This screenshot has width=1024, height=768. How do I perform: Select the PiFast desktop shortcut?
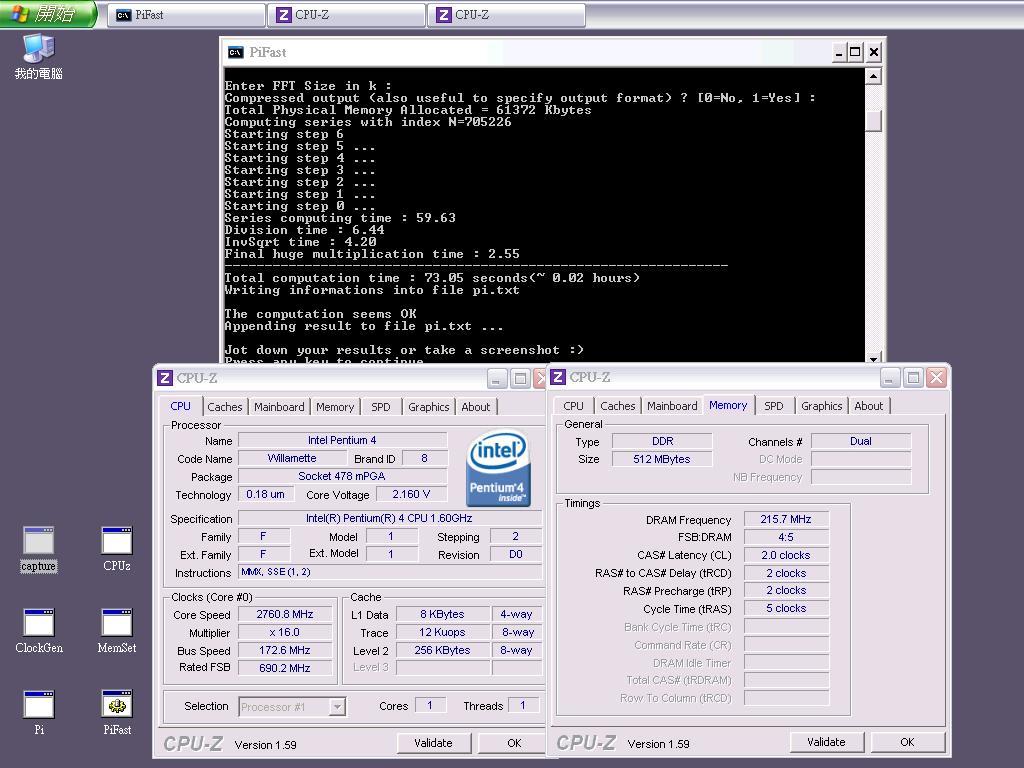(x=117, y=712)
